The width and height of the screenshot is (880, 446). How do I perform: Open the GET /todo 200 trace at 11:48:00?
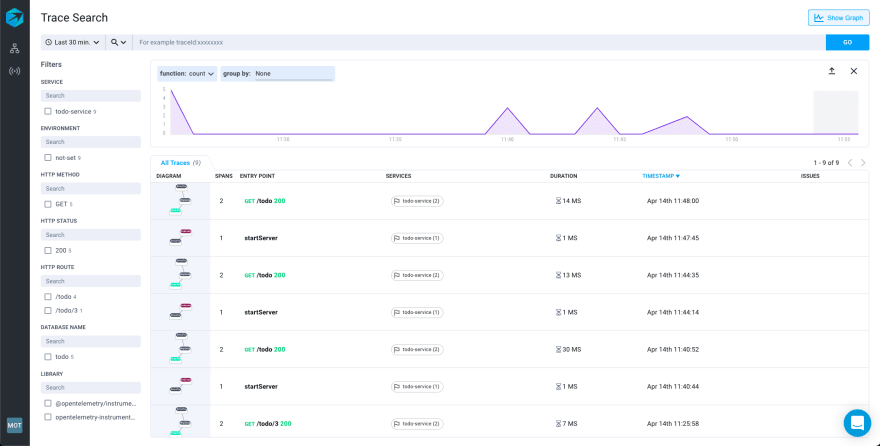pyautogui.click(x=265, y=201)
